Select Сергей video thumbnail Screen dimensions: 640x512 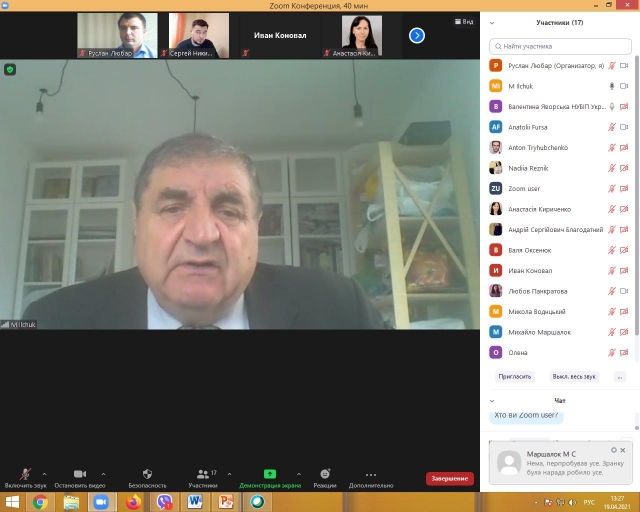pyautogui.click(x=199, y=36)
